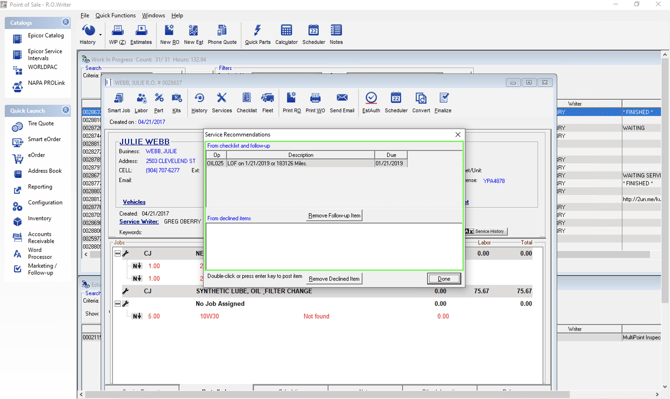Click Remove Declined Item button
The image size is (670, 399).
click(x=334, y=279)
